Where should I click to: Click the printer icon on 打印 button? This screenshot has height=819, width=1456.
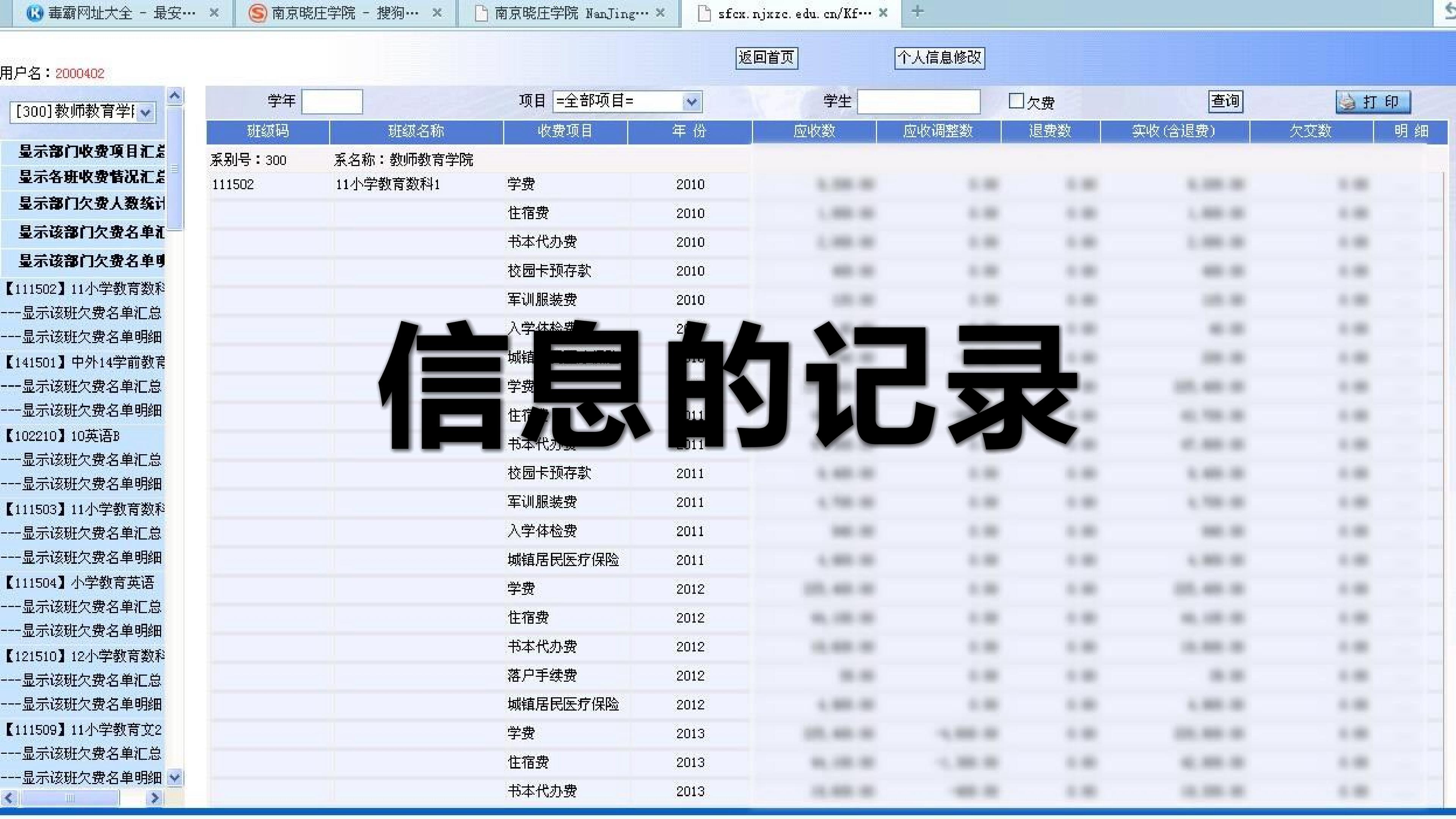1348,102
